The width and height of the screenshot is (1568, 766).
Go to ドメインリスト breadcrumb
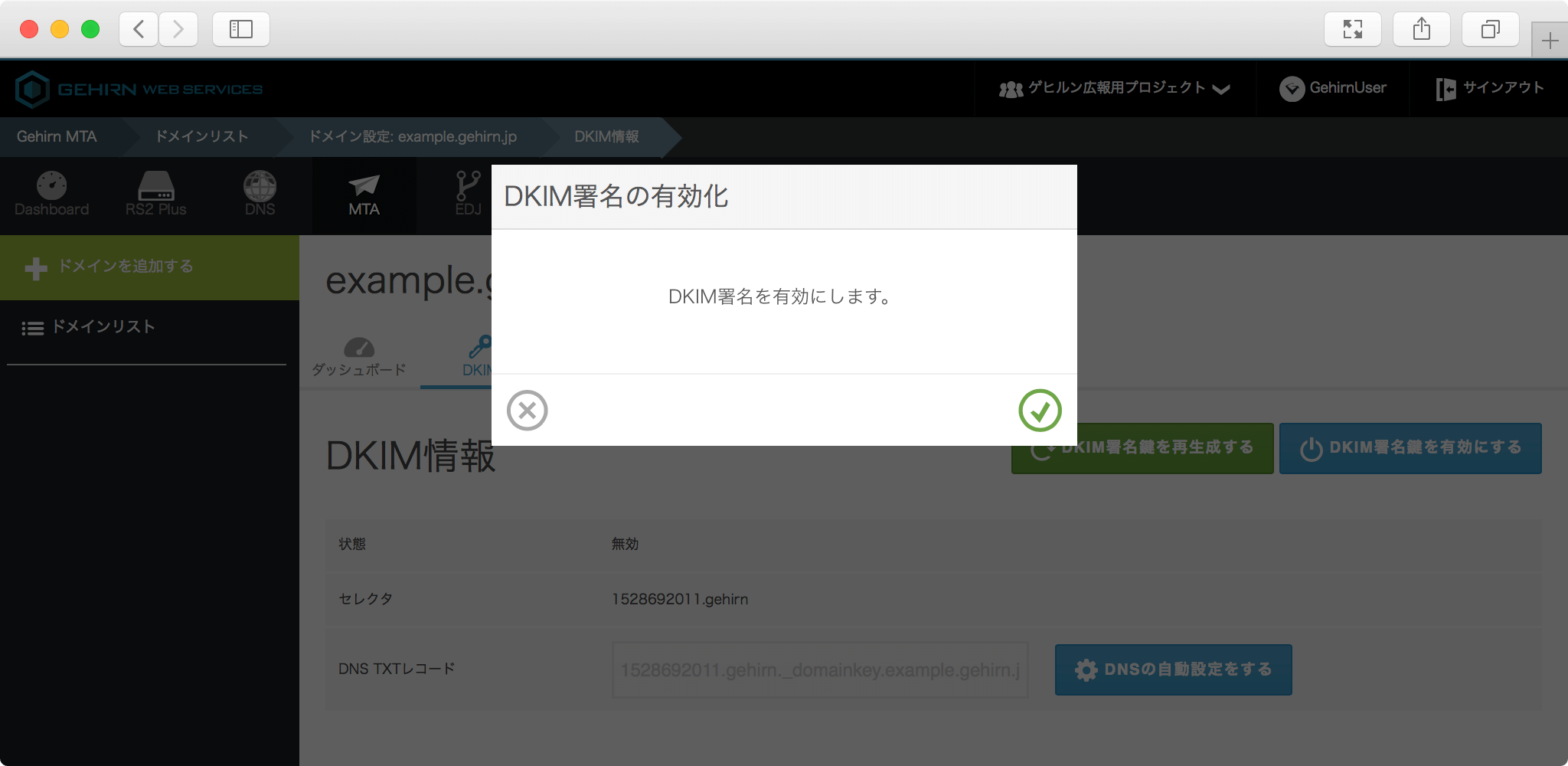(x=201, y=136)
